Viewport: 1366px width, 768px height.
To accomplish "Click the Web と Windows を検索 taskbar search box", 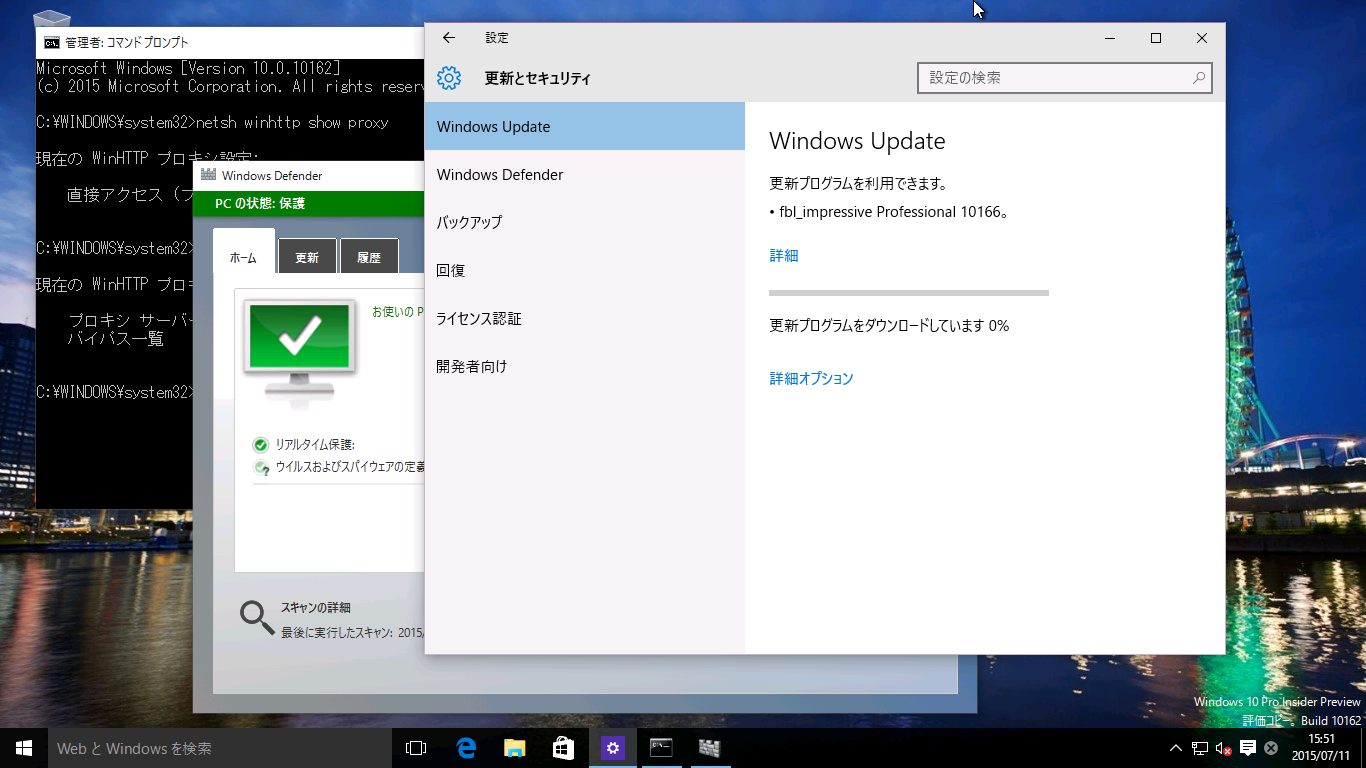I will tap(220, 748).
